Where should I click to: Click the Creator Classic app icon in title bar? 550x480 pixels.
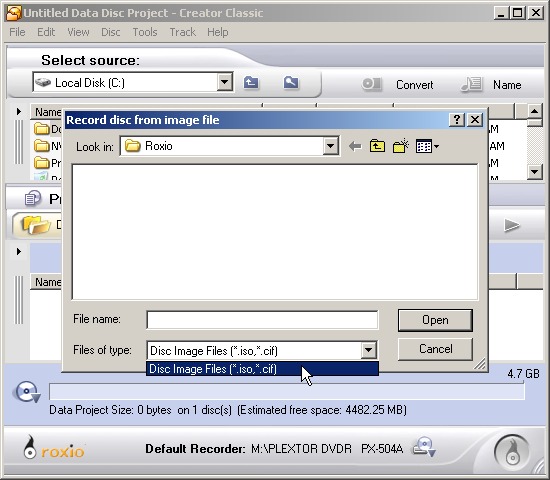click(13, 13)
